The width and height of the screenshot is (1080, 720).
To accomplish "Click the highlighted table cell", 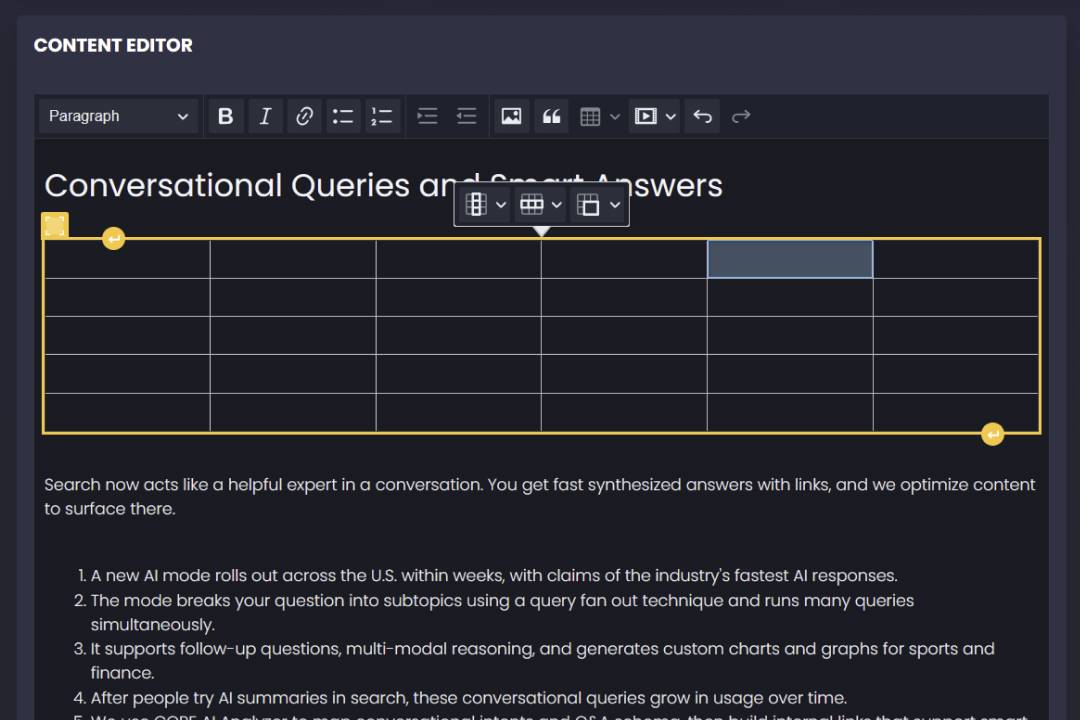I will 790,258.
